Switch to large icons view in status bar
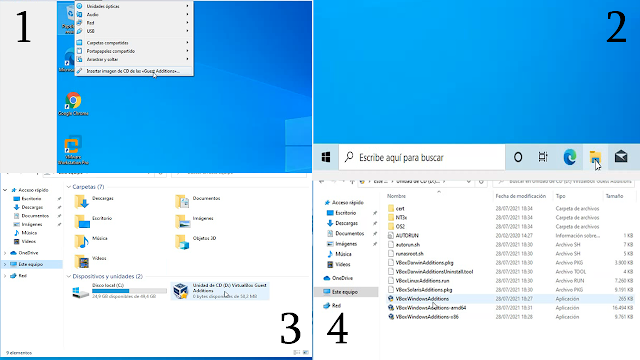 tap(306, 353)
